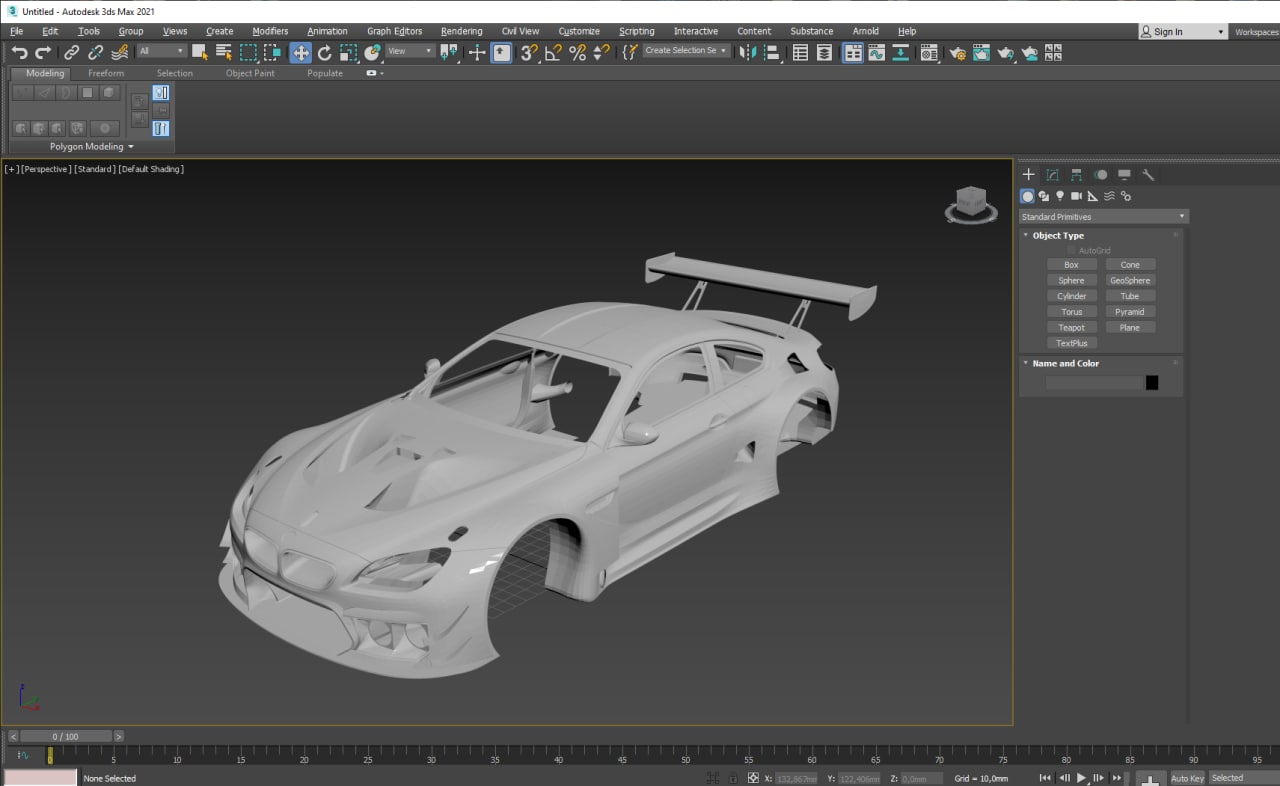Switch to the Freeform ribbon tab

[106, 73]
